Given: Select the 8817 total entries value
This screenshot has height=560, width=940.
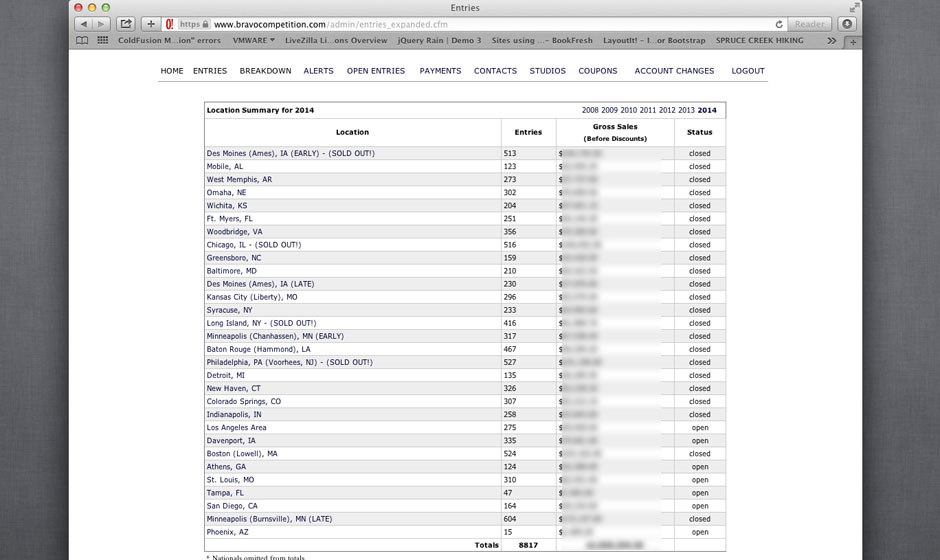Looking at the screenshot, I should [528, 545].
